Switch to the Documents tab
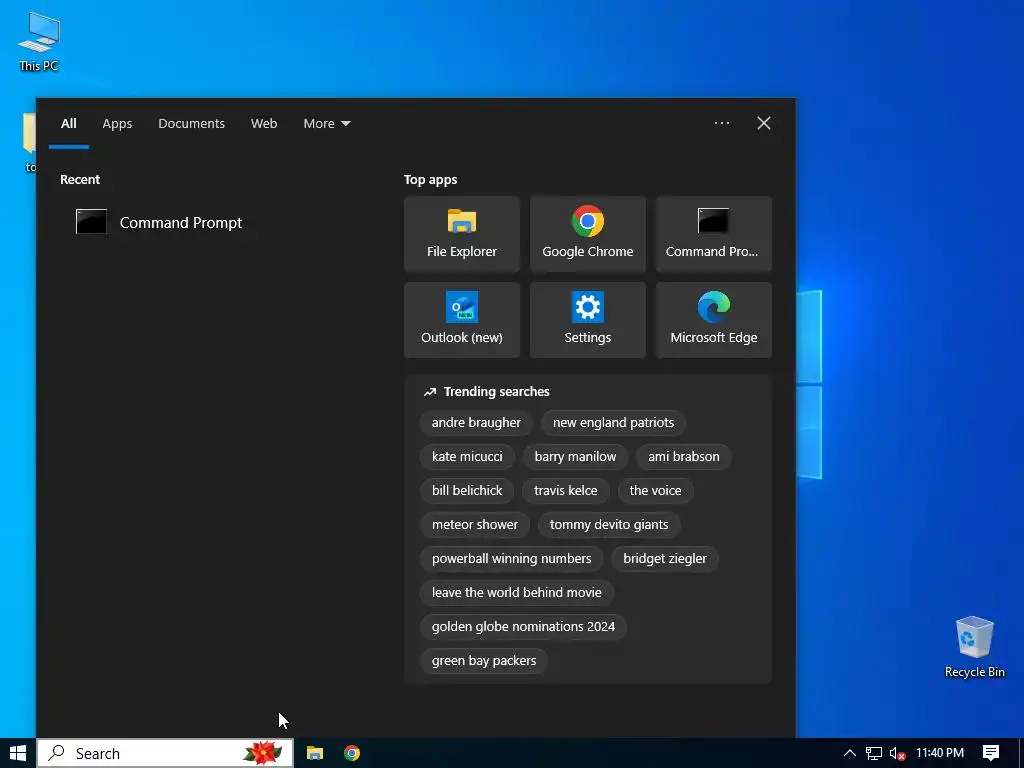Image resolution: width=1024 pixels, height=768 pixels. 191,123
